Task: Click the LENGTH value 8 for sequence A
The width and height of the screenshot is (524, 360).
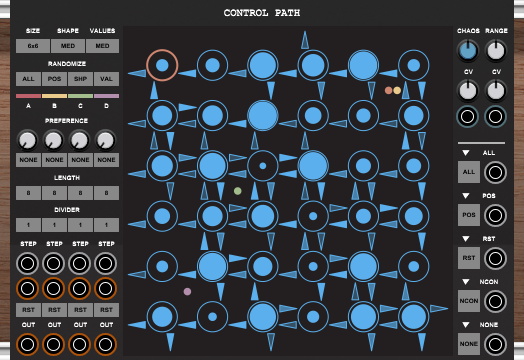Action: pos(28,193)
